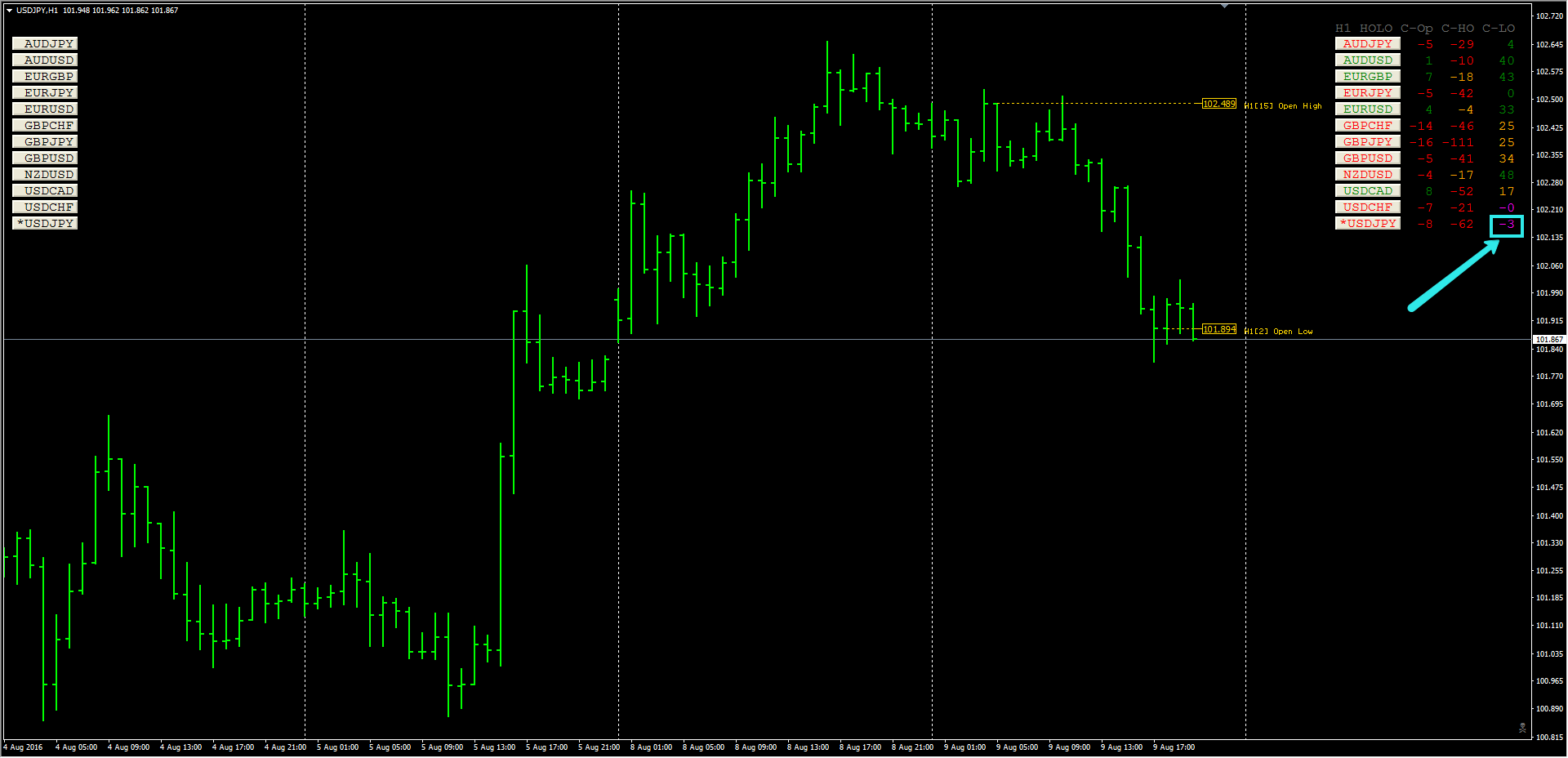
Task: Open the red USDCHF button in the H1 HOLO table
Action: pos(1368,207)
